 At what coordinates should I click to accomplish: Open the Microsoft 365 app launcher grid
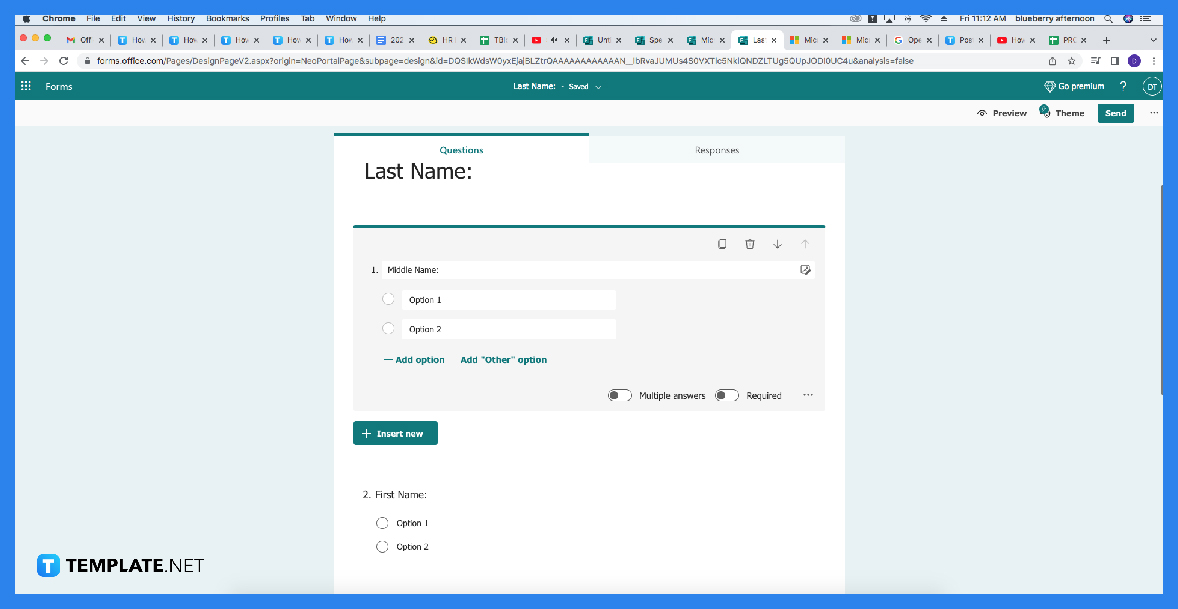24,86
